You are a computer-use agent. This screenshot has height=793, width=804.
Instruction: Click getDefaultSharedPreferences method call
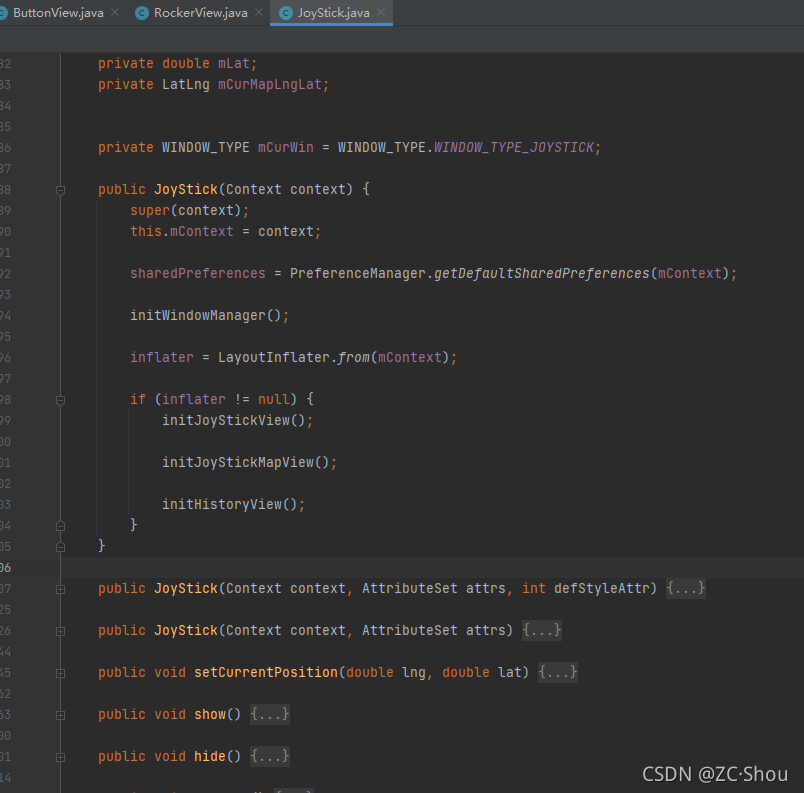point(541,274)
